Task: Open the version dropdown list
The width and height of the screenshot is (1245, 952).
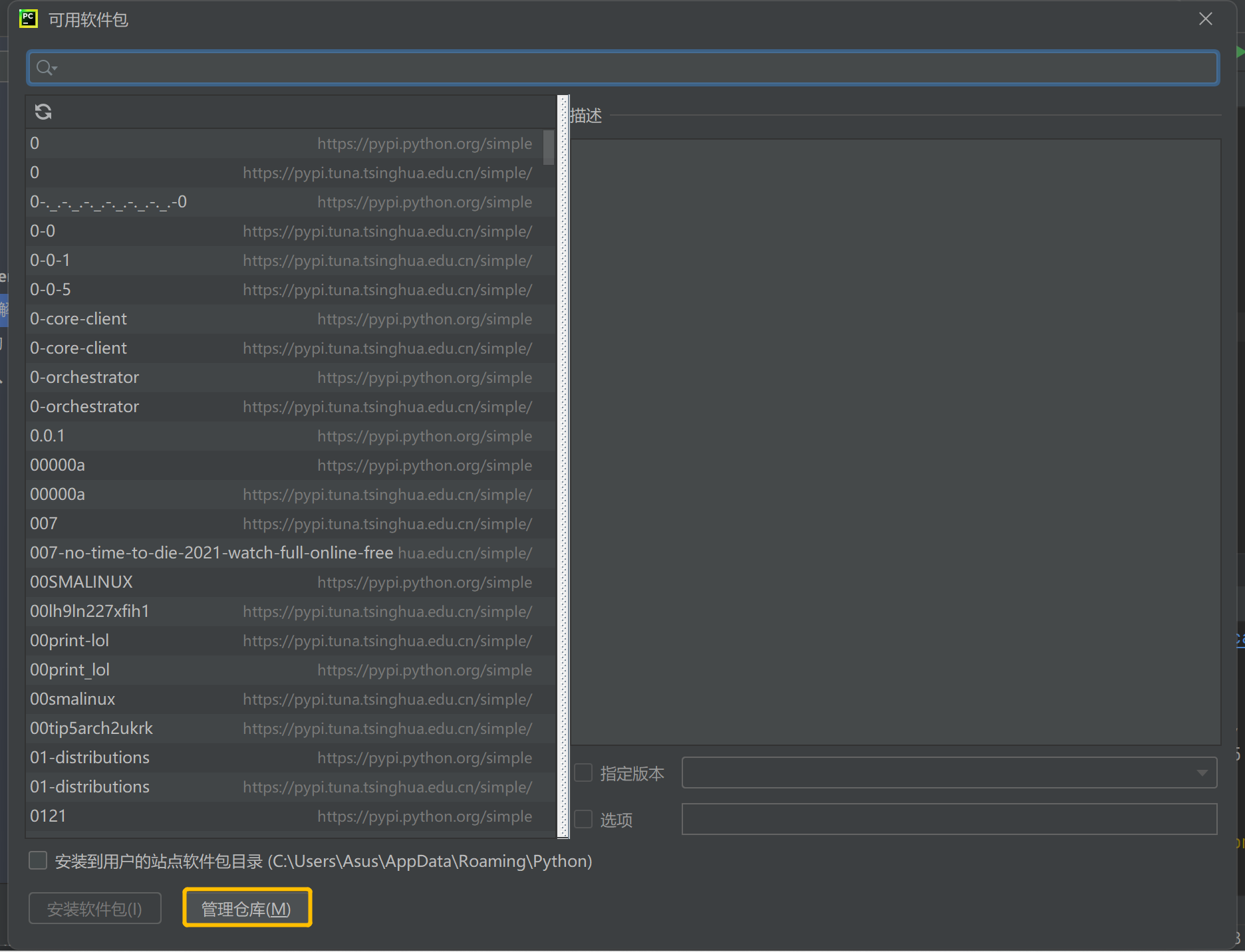Action: (949, 773)
